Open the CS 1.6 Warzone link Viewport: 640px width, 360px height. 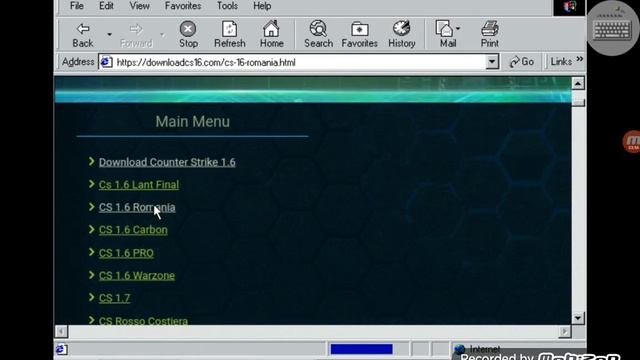click(x=137, y=276)
